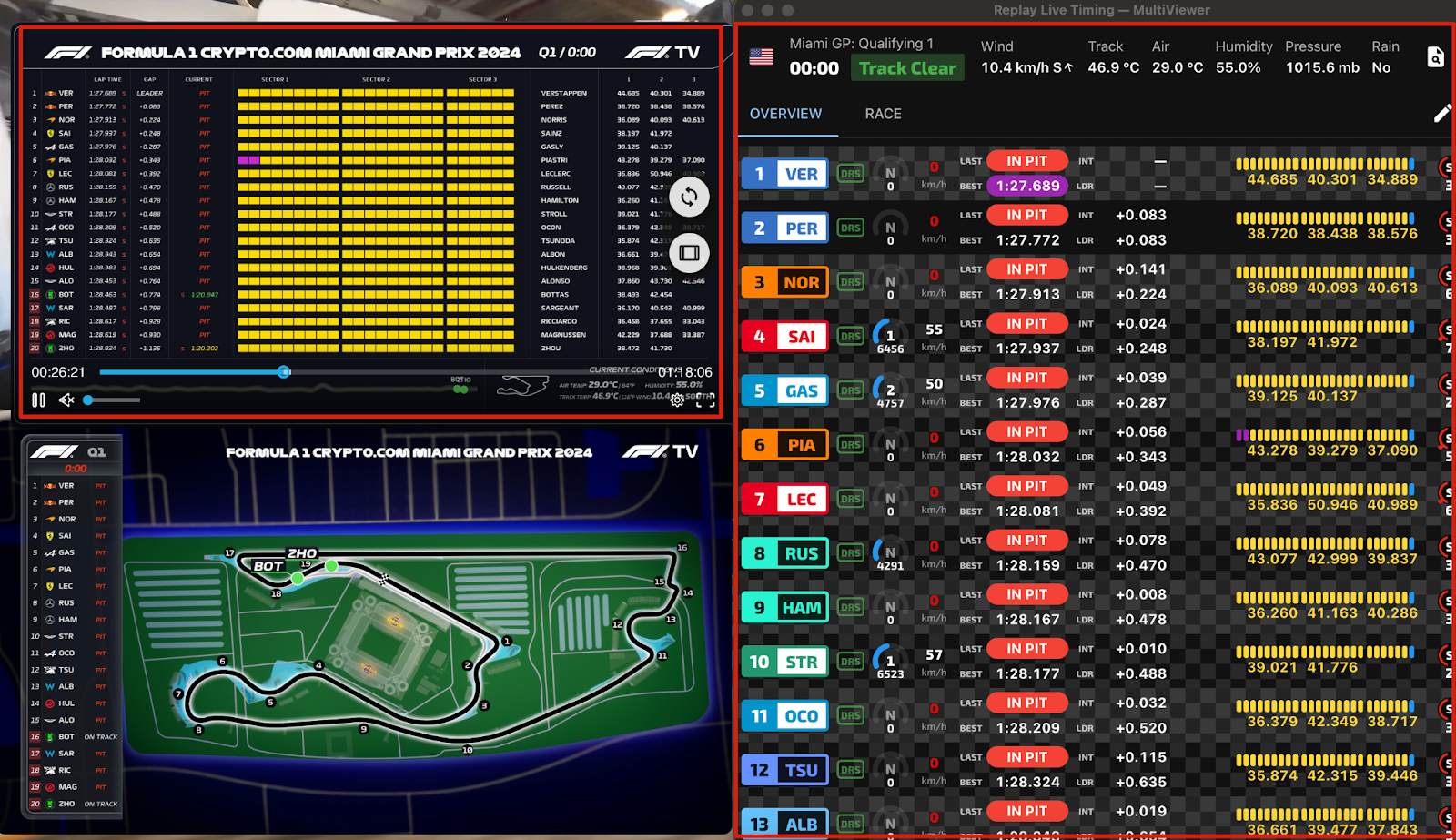Open video player settings gear

coord(677,400)
